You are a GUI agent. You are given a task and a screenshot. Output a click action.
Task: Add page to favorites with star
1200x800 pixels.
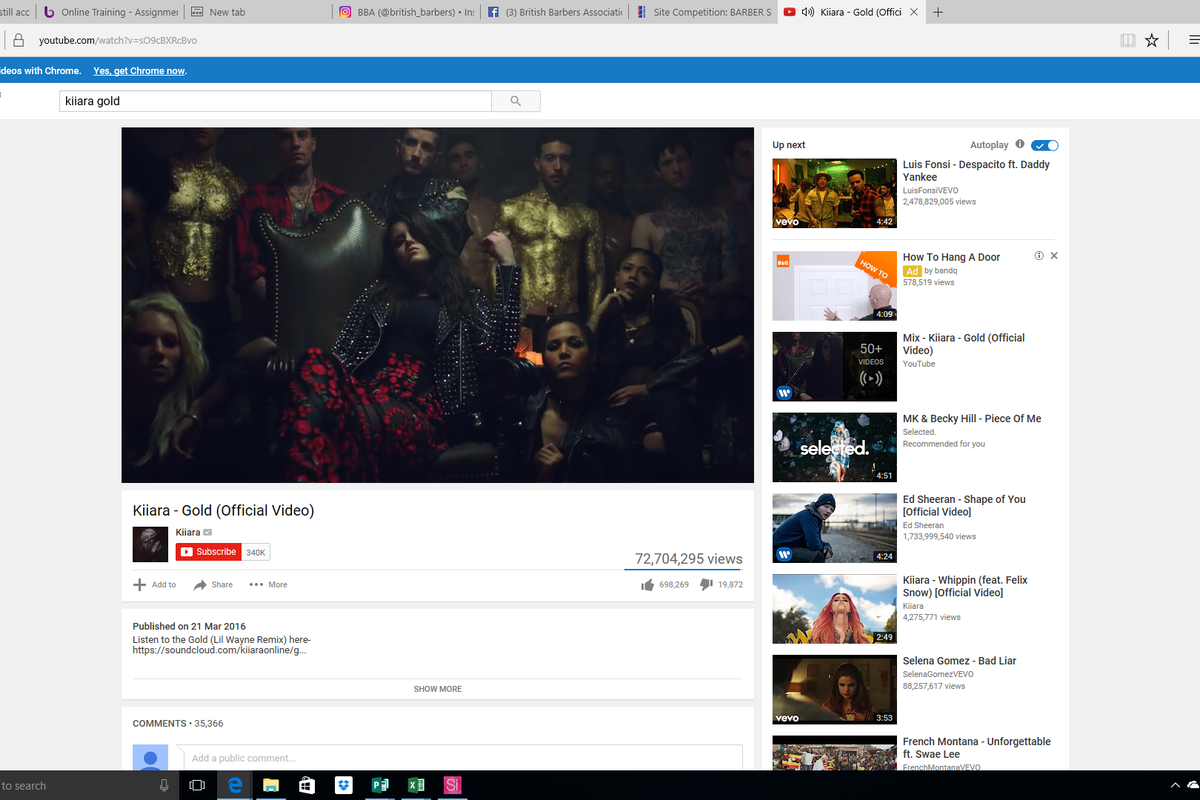1152,40
